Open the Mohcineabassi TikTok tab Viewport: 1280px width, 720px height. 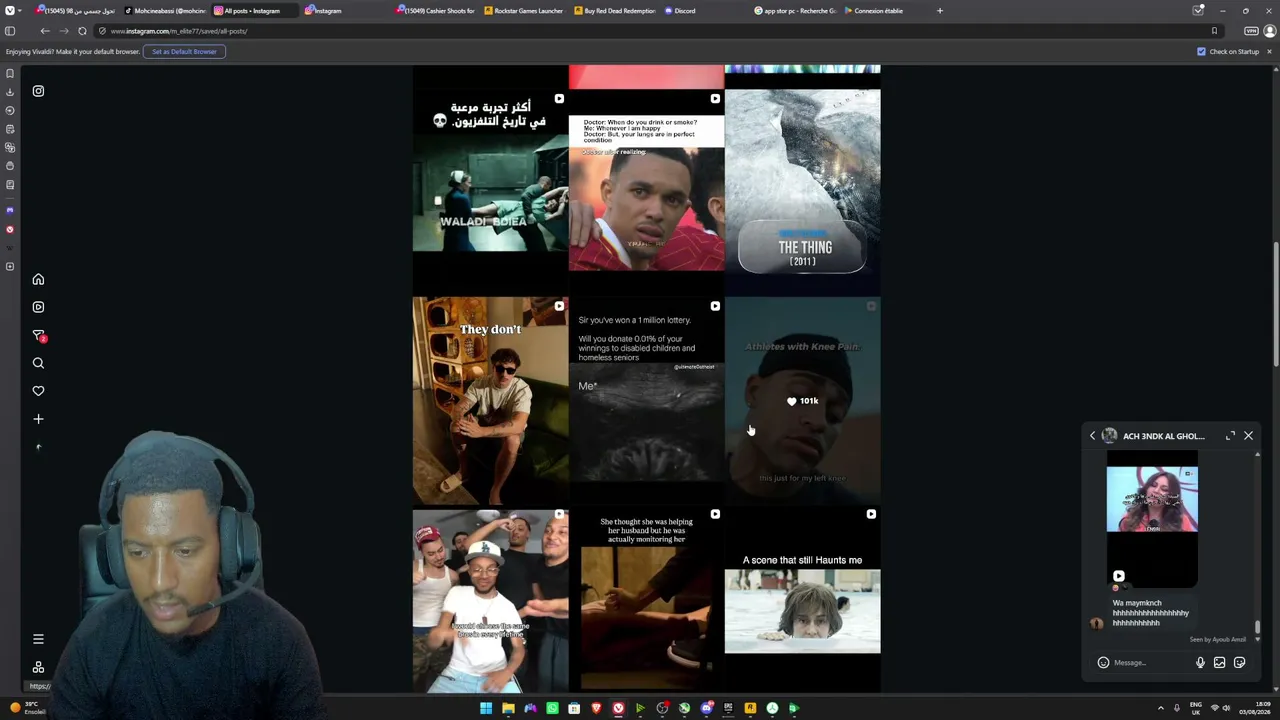[x=164, y=11]
